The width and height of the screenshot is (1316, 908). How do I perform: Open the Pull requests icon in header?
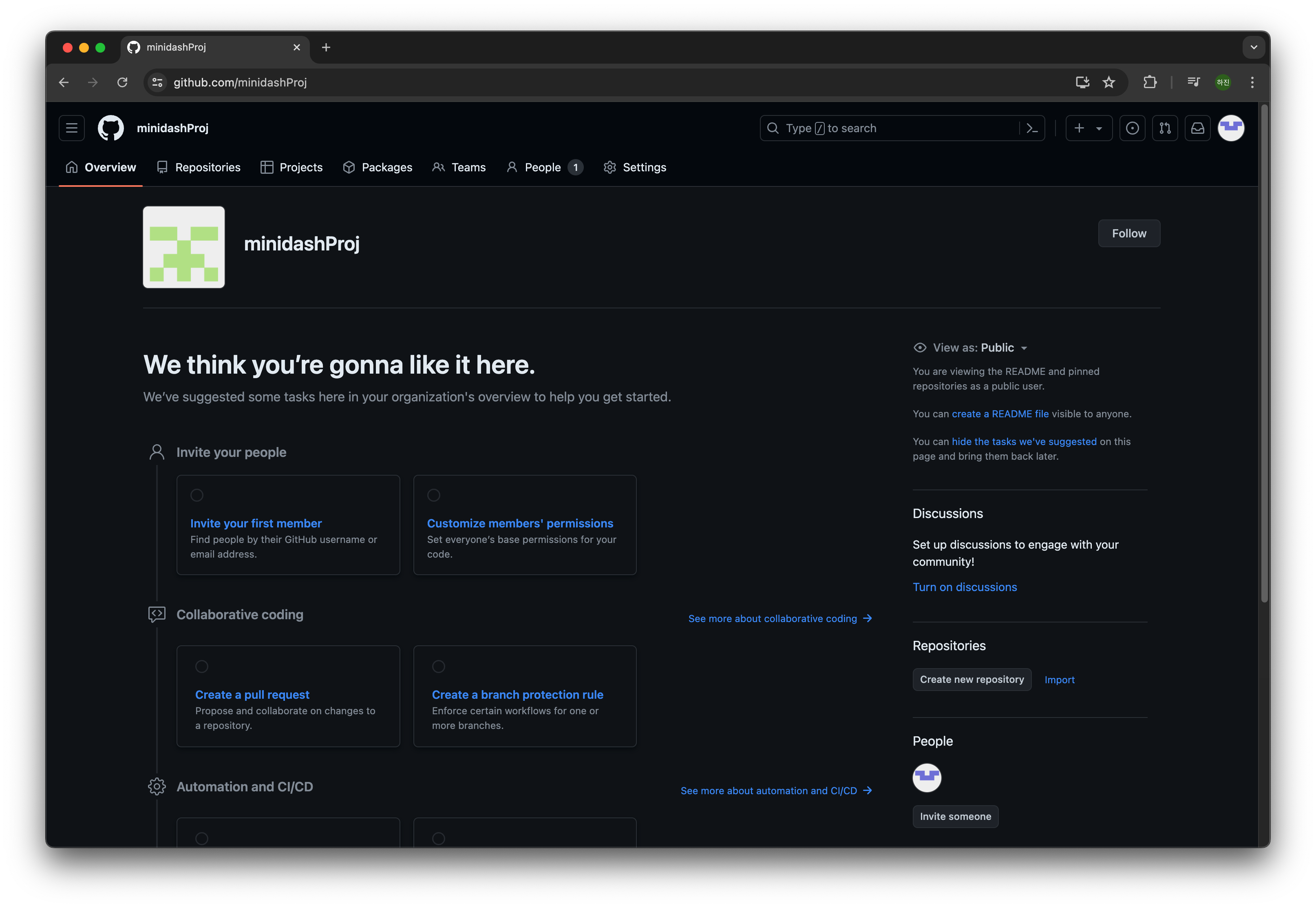[1165, 128]
